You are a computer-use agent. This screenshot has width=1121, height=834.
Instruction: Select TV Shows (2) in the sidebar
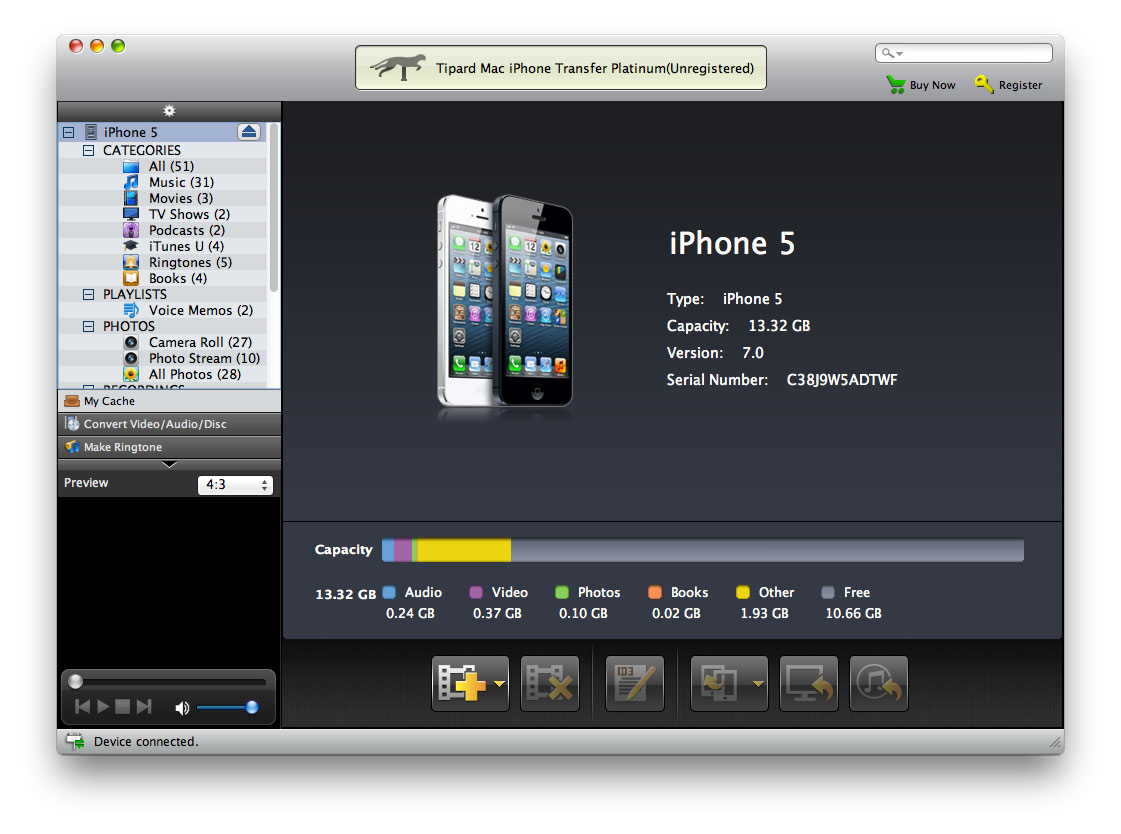189,214
